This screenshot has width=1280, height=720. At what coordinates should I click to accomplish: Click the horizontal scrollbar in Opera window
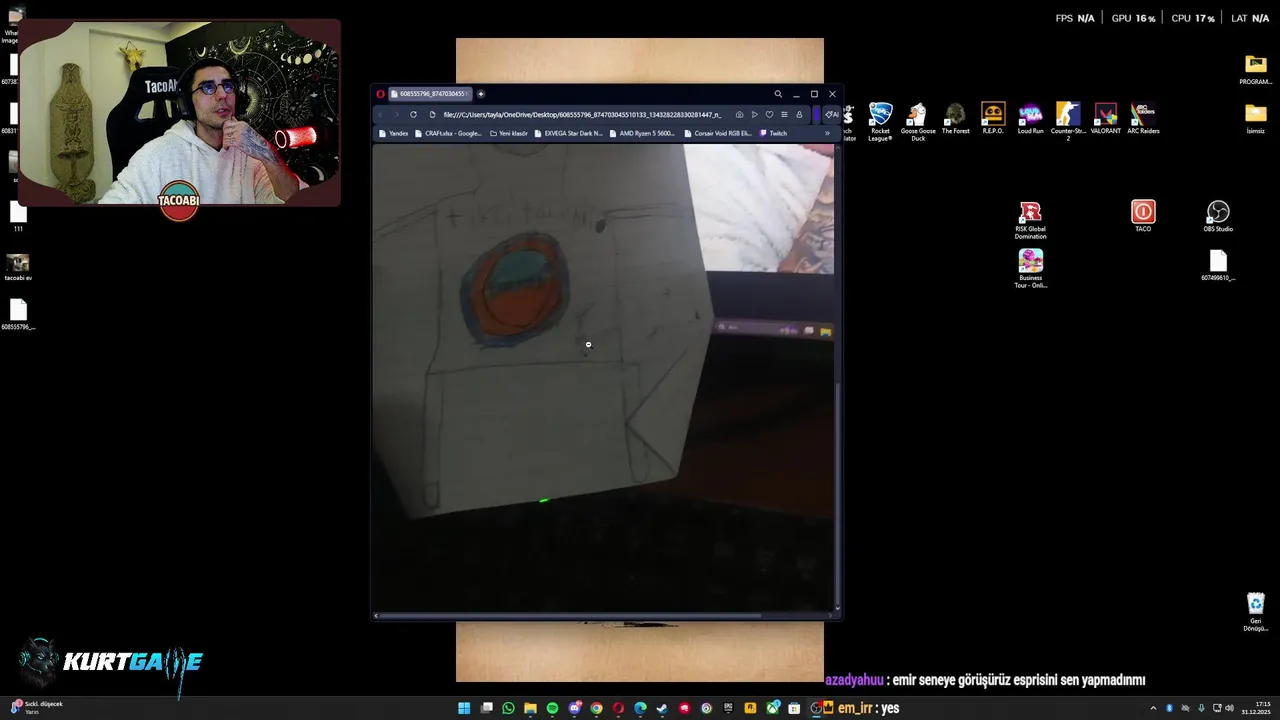pyautogui.click(x=567, y=615)
